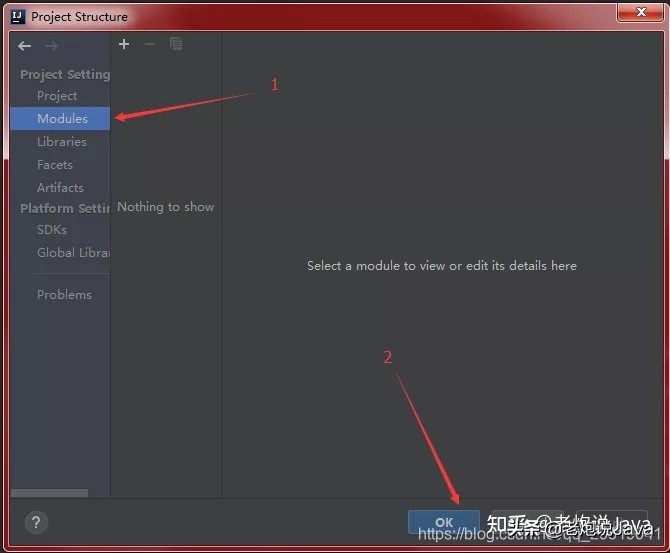670x553 pixels.
Task: Open Libraries settings section
Action: [x=62, y=141]
